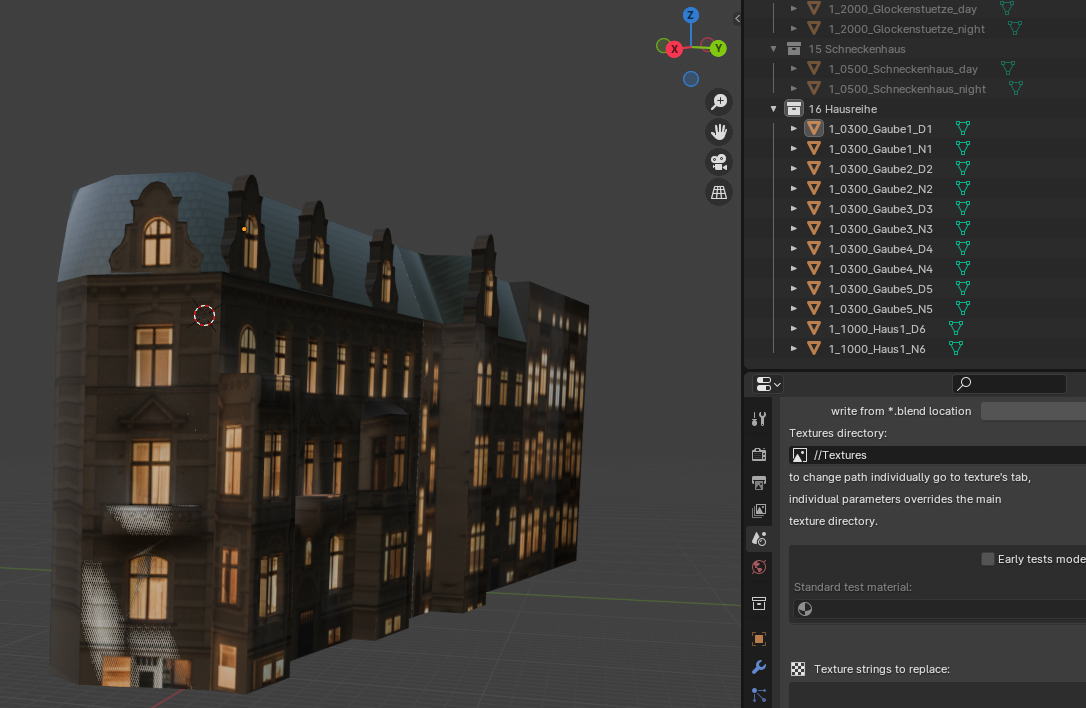Open the properties editor type dropdown
This screenshot has width=1086, height=708.
(x=768, y=384)
